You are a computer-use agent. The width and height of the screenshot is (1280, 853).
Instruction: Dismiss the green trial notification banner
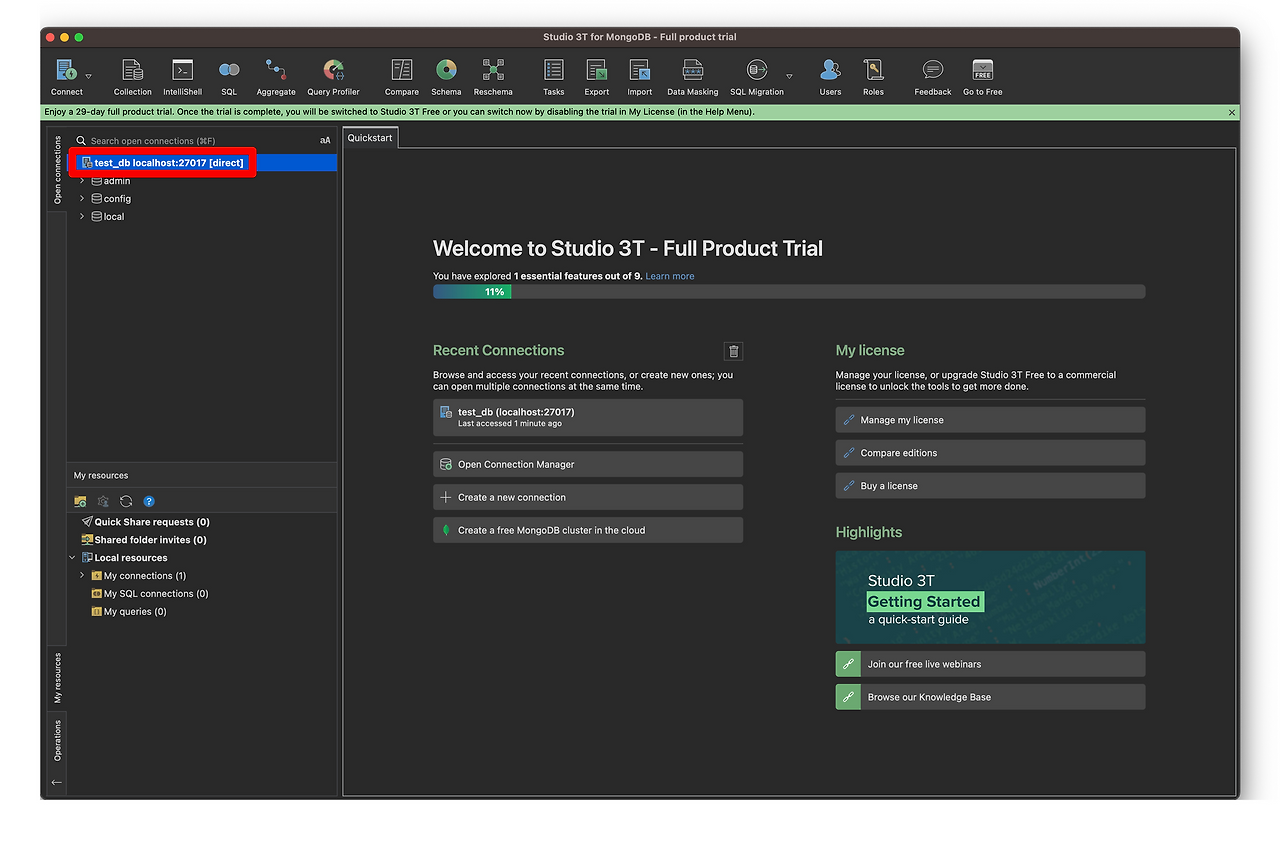tap(1231, 113)
